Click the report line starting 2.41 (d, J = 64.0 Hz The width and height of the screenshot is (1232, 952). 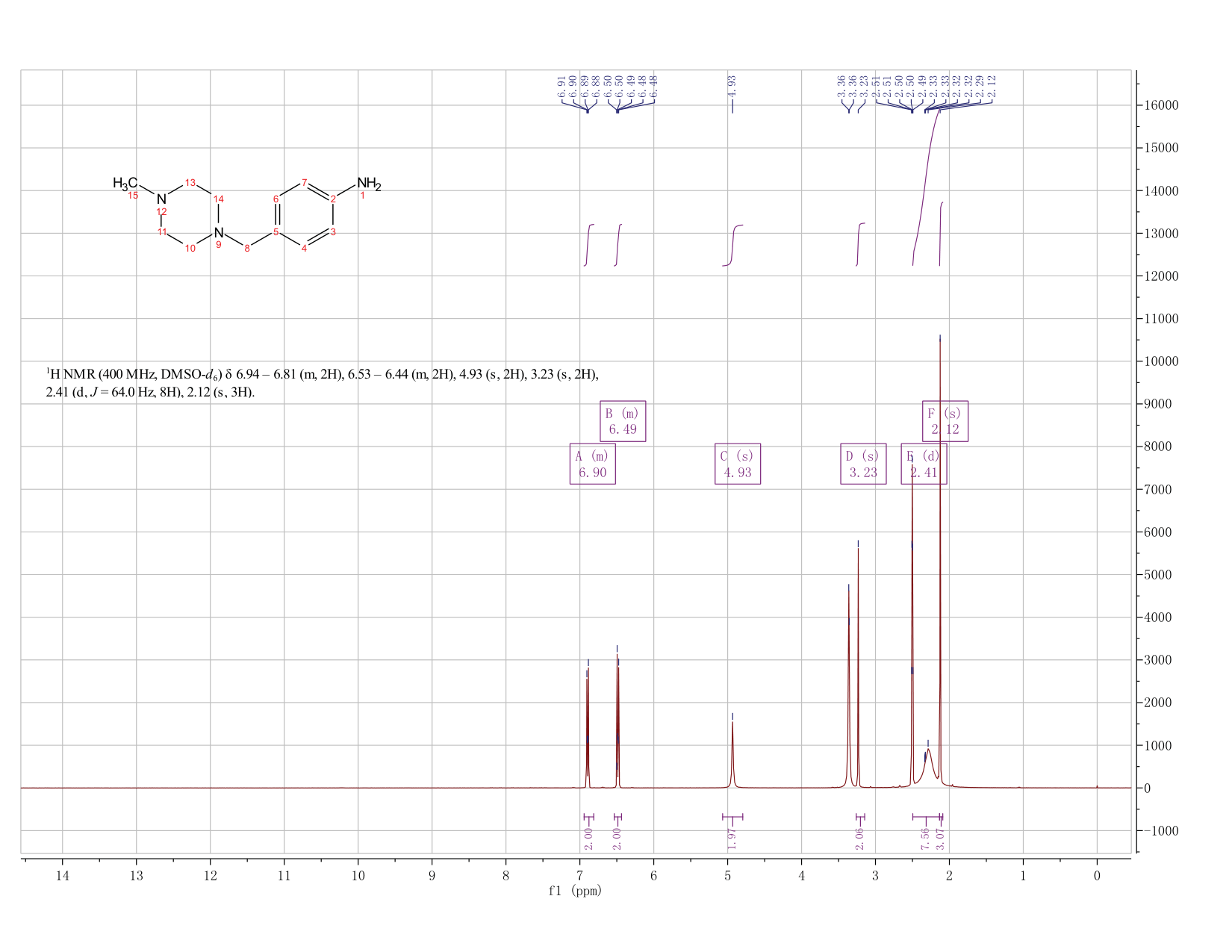coord(150,392)
